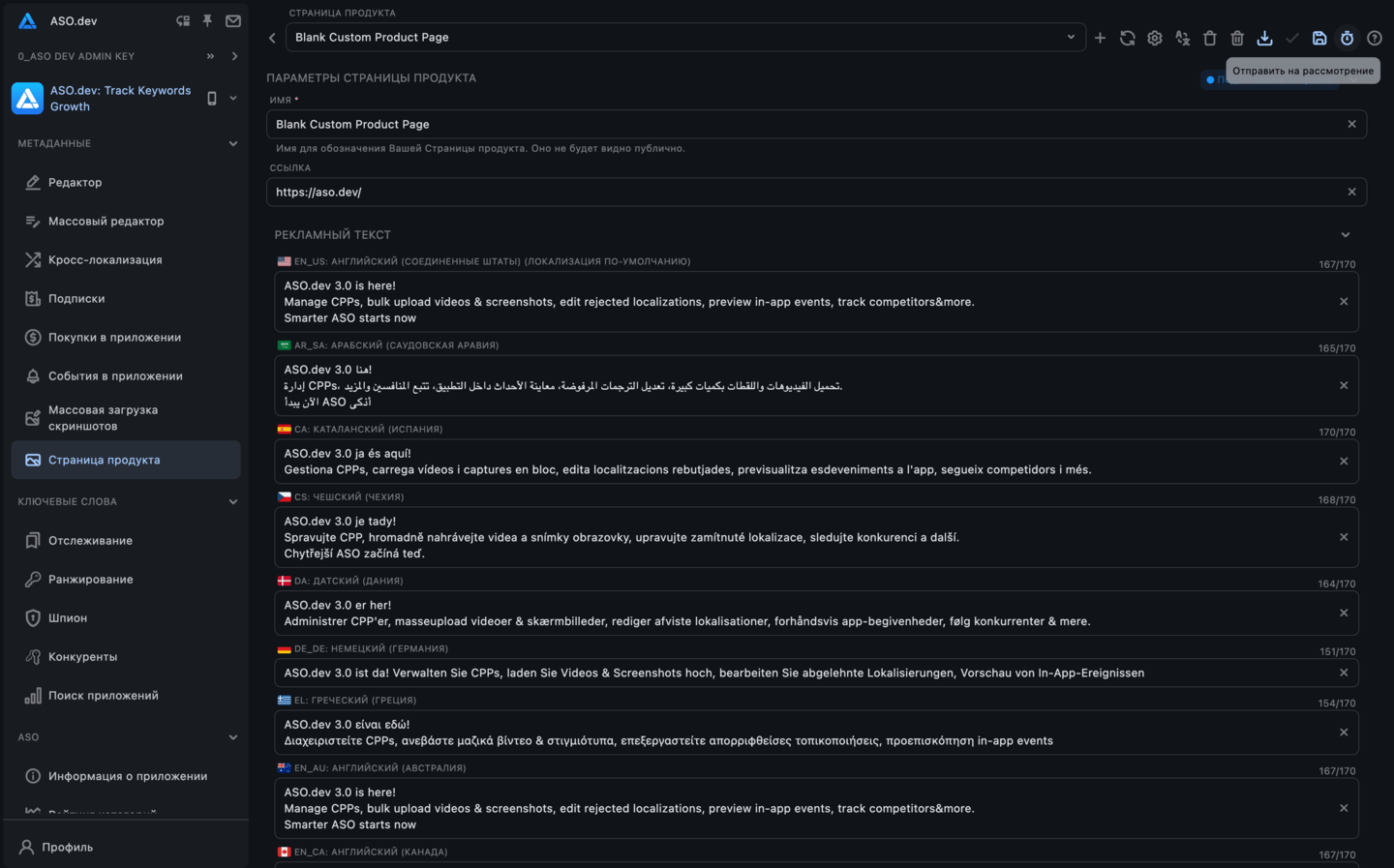Screen dimensions: 1394x868
Task: Submit for review using the stopwatch icon
Action: [1347, 38]
